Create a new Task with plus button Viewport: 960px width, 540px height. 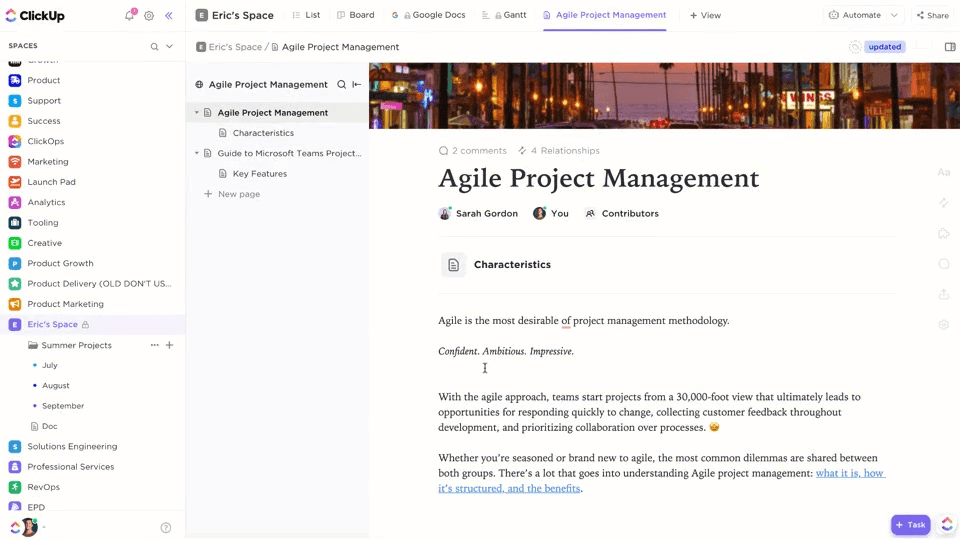[910, 525]
